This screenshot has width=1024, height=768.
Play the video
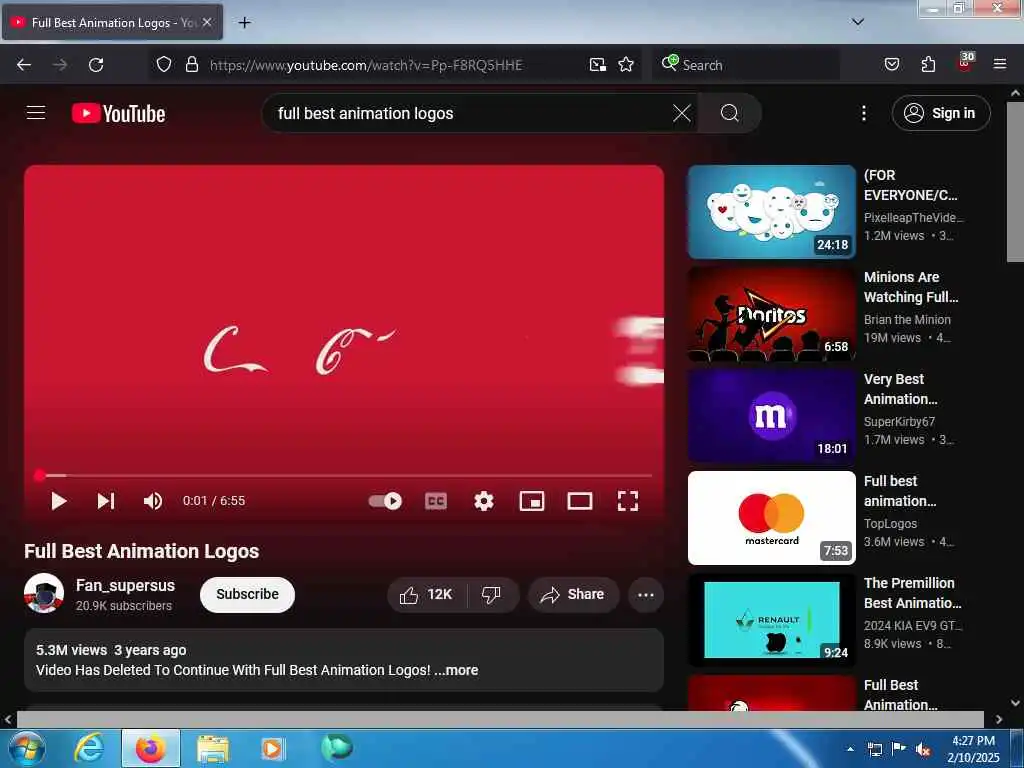(59, 501)
